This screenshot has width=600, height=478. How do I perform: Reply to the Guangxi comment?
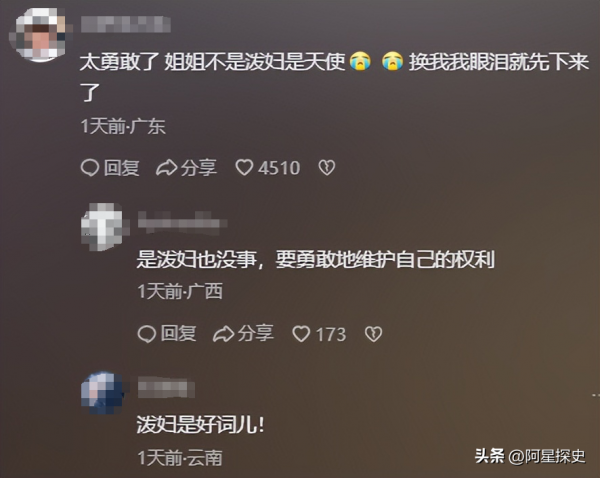[x=167, y=333]
